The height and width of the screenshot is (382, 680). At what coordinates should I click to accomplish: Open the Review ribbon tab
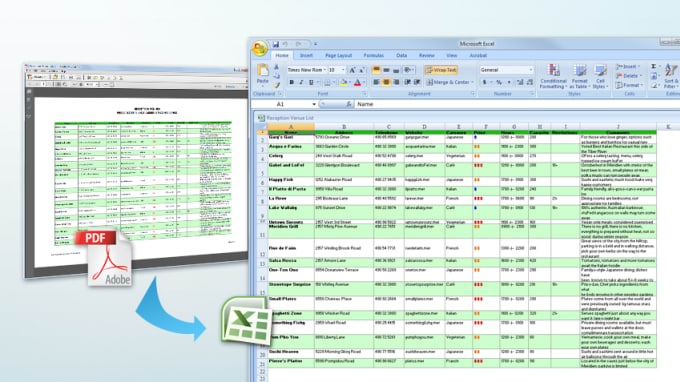click(427, 56)
